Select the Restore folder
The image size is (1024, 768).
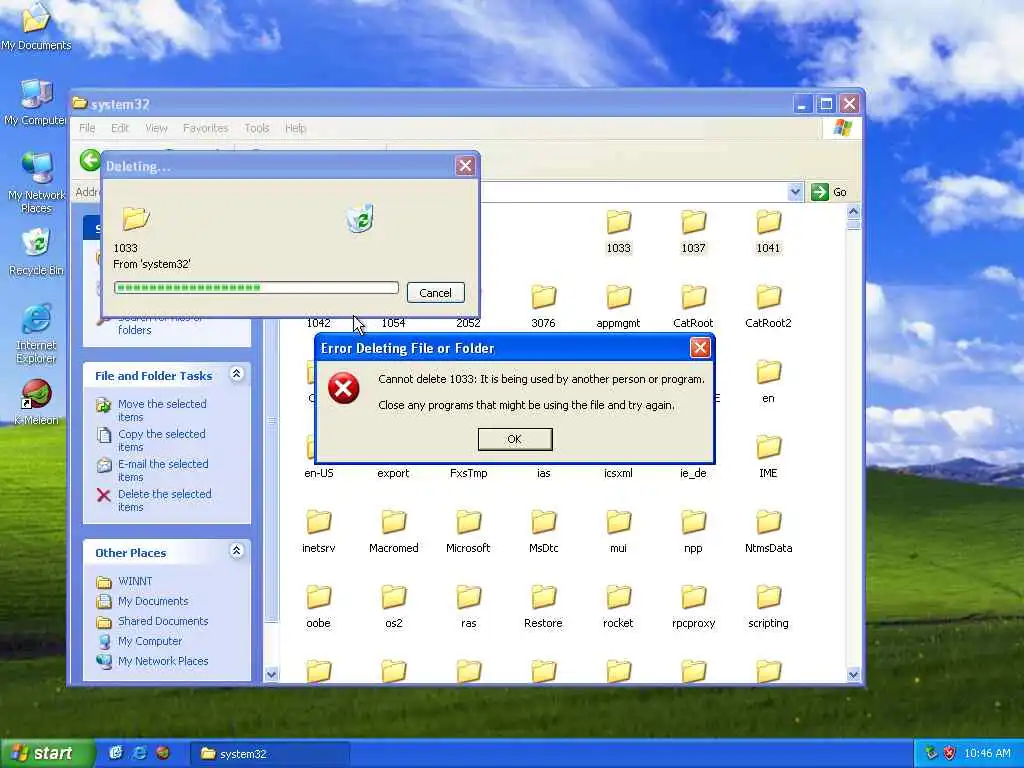(543, 607)
